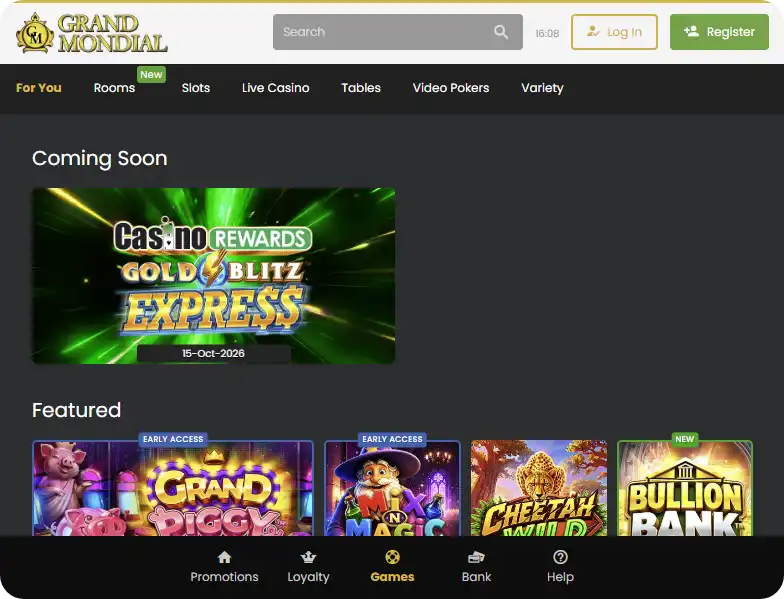This screenshot has width=784, height=599.
Task: Open the Log In button
Action: pos(614,32)
